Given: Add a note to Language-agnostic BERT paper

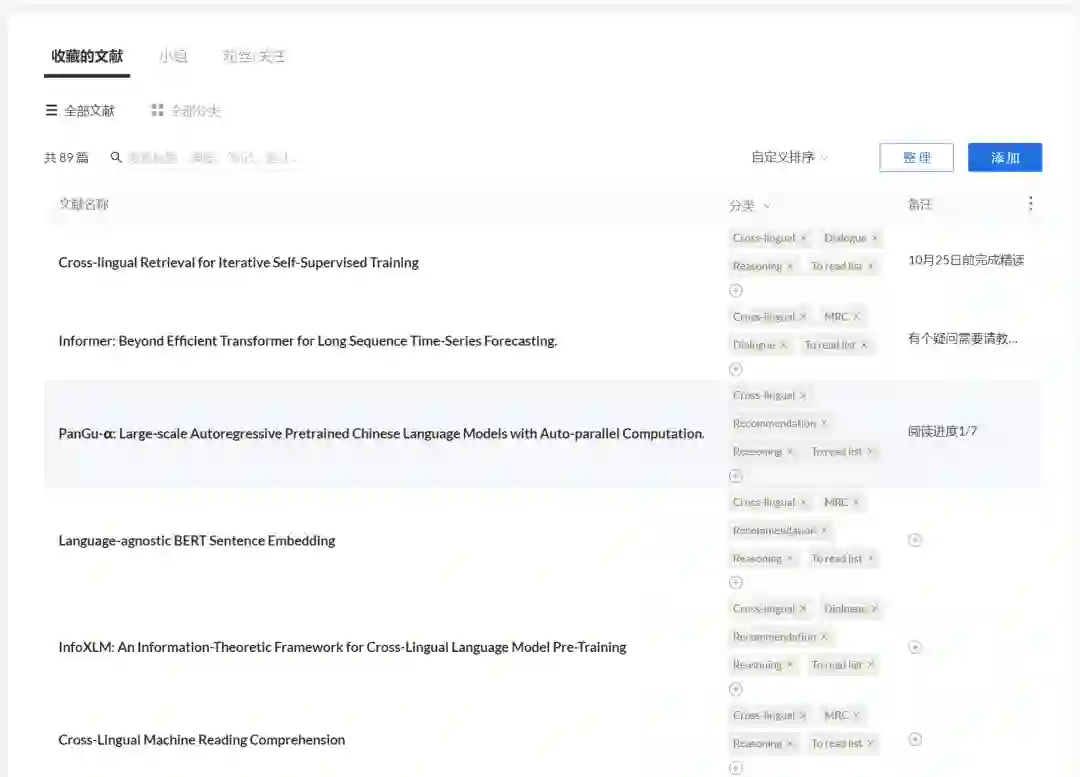Looking at the screenshot, I should 915,540.
